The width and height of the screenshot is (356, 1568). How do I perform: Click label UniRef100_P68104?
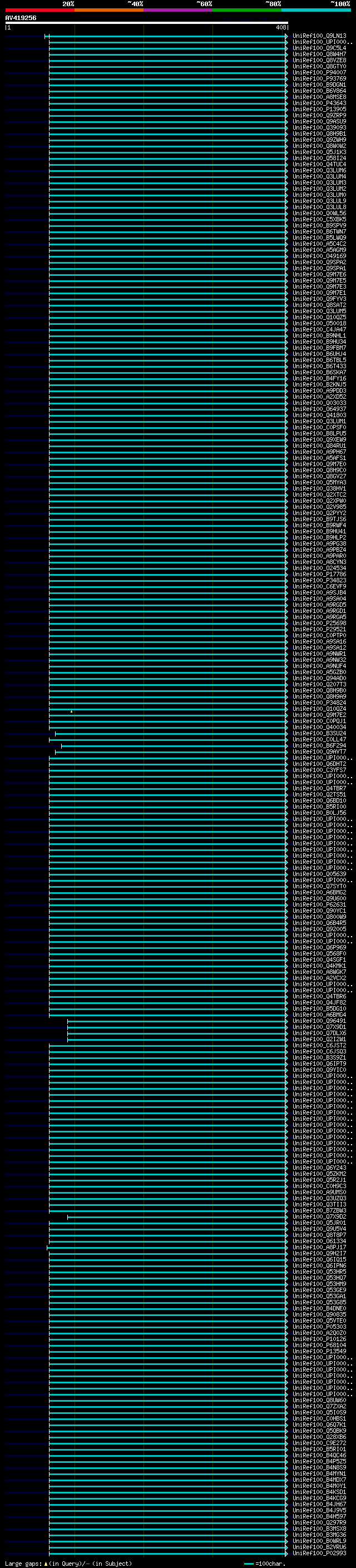319,1344
